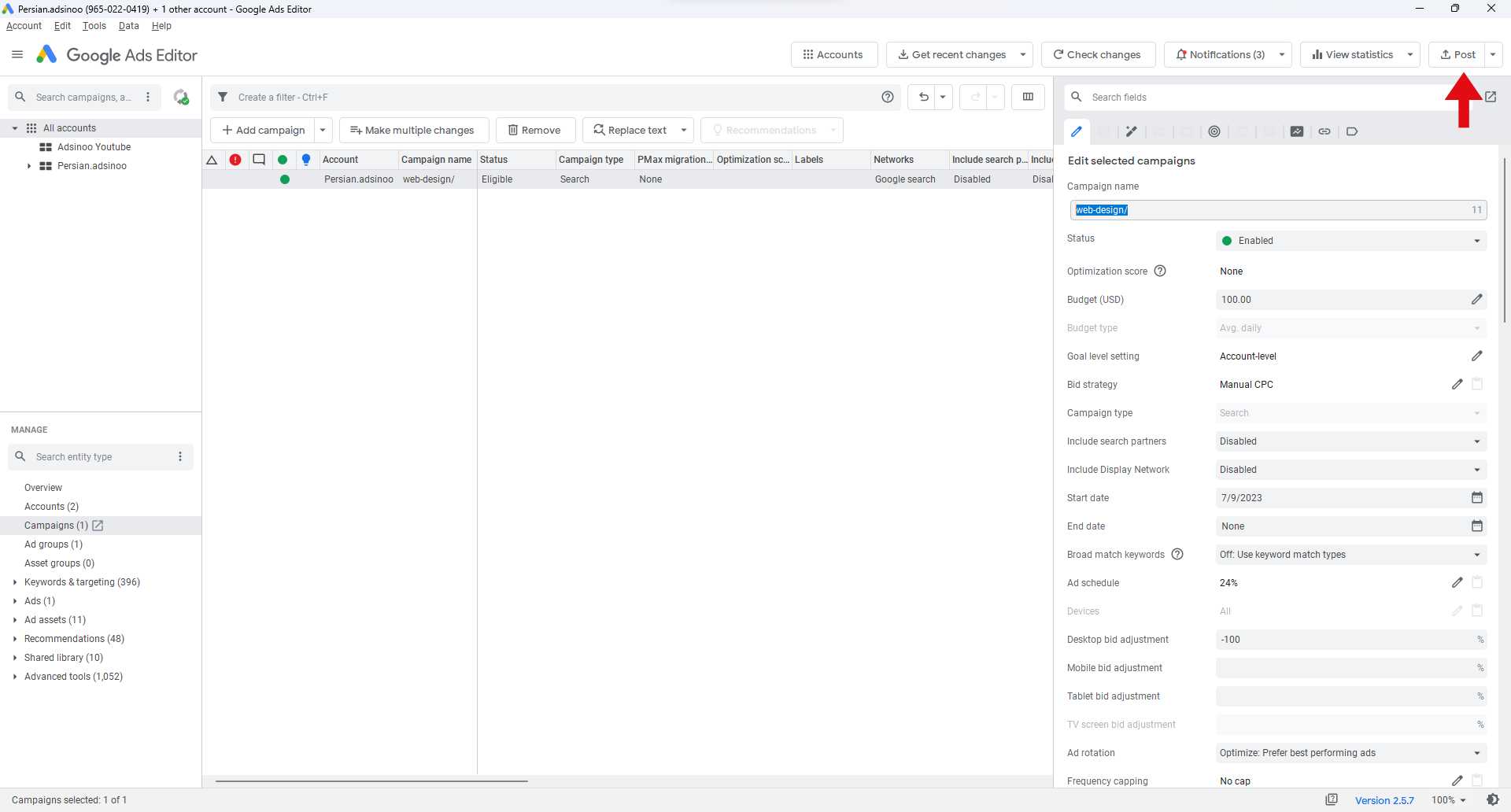Image resolution: width=1511 pixels, height=812 pixels.
Task: Open the column chooser icon
Action: click(x=1028, y=97)
